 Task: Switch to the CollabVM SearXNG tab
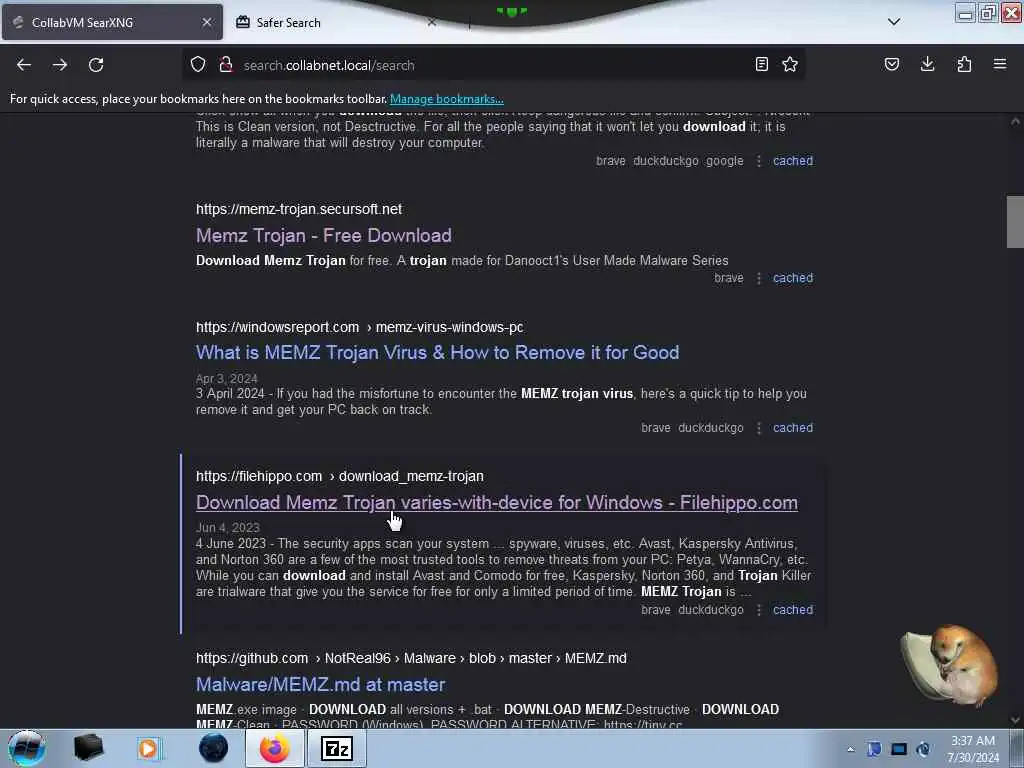pyautogui.click(x=112, y=22)
